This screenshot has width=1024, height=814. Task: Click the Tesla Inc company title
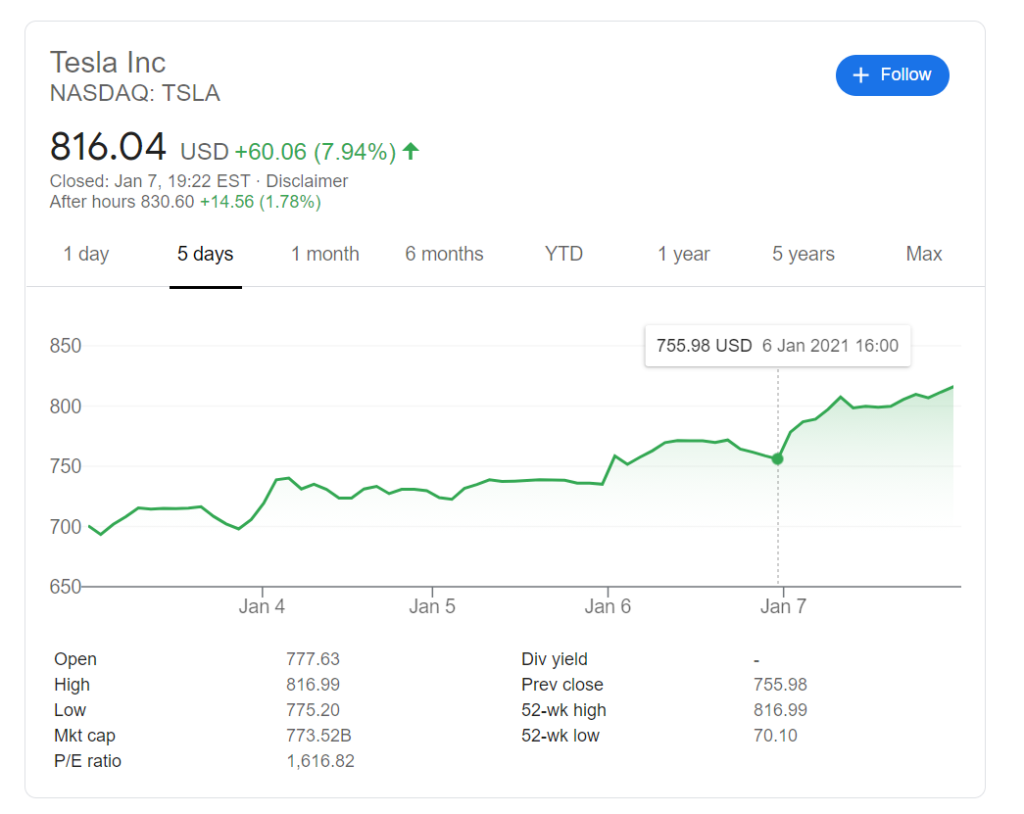(x=108, y=62)
